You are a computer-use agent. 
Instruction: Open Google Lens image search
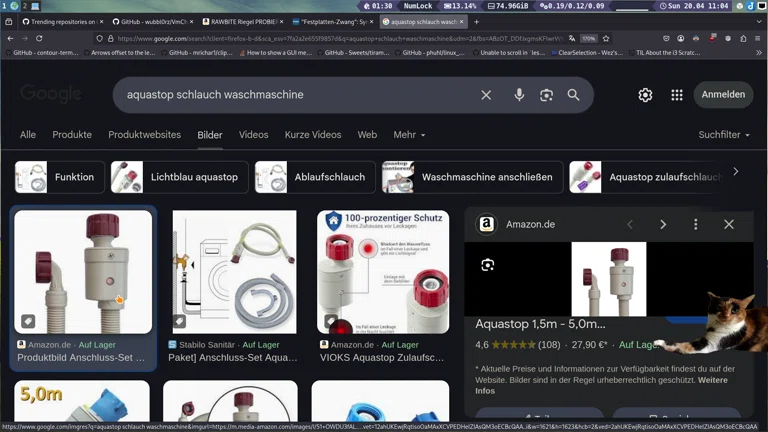point(546,95)
